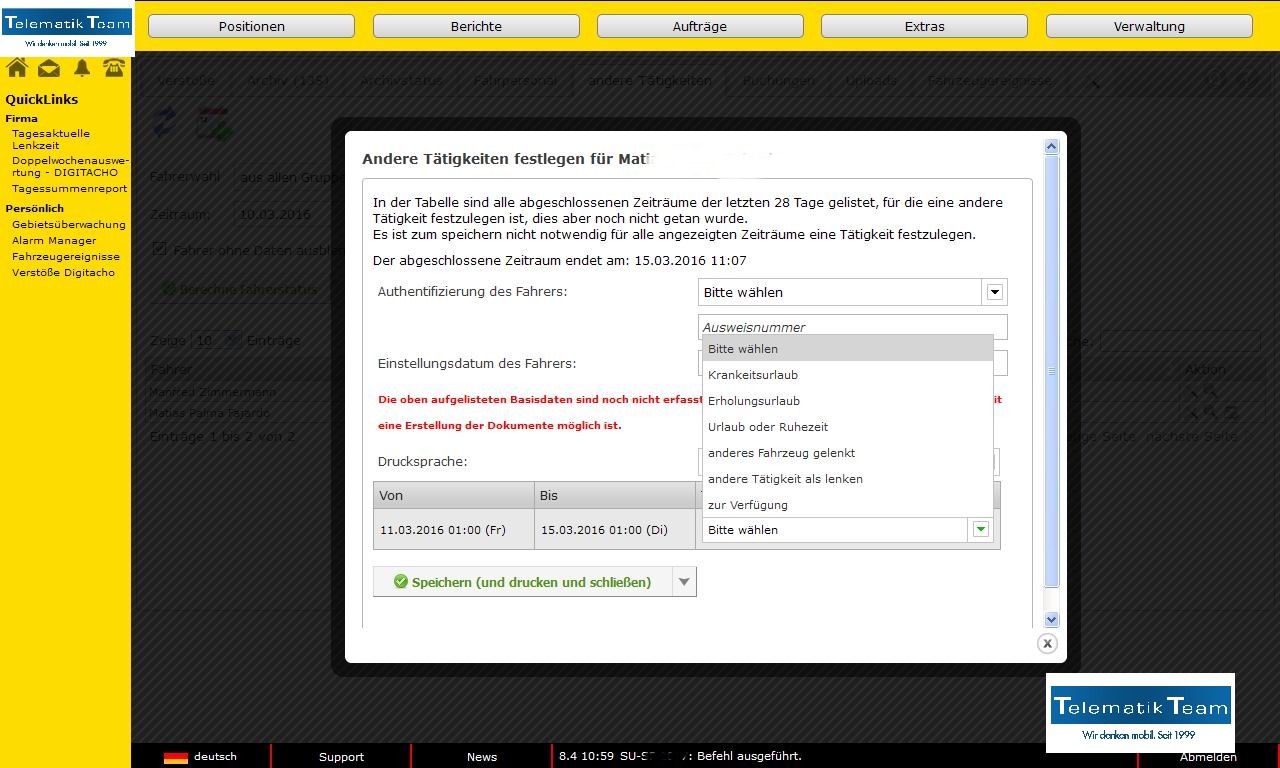The height and width of the screenshot is (768, 1280).
Task: Open Tagessummenreport quick link
Action: [69, 188]
